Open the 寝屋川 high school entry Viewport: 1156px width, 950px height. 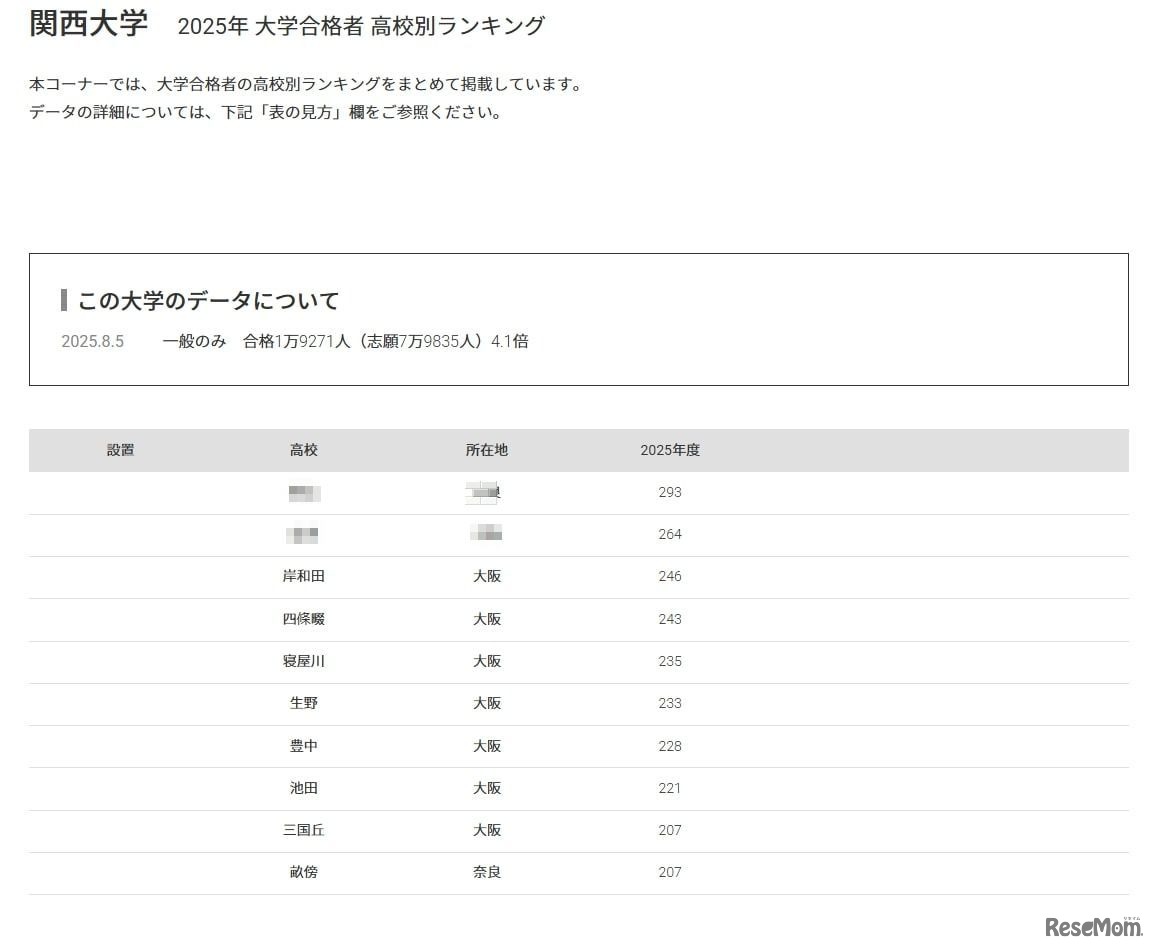(304, 661)
